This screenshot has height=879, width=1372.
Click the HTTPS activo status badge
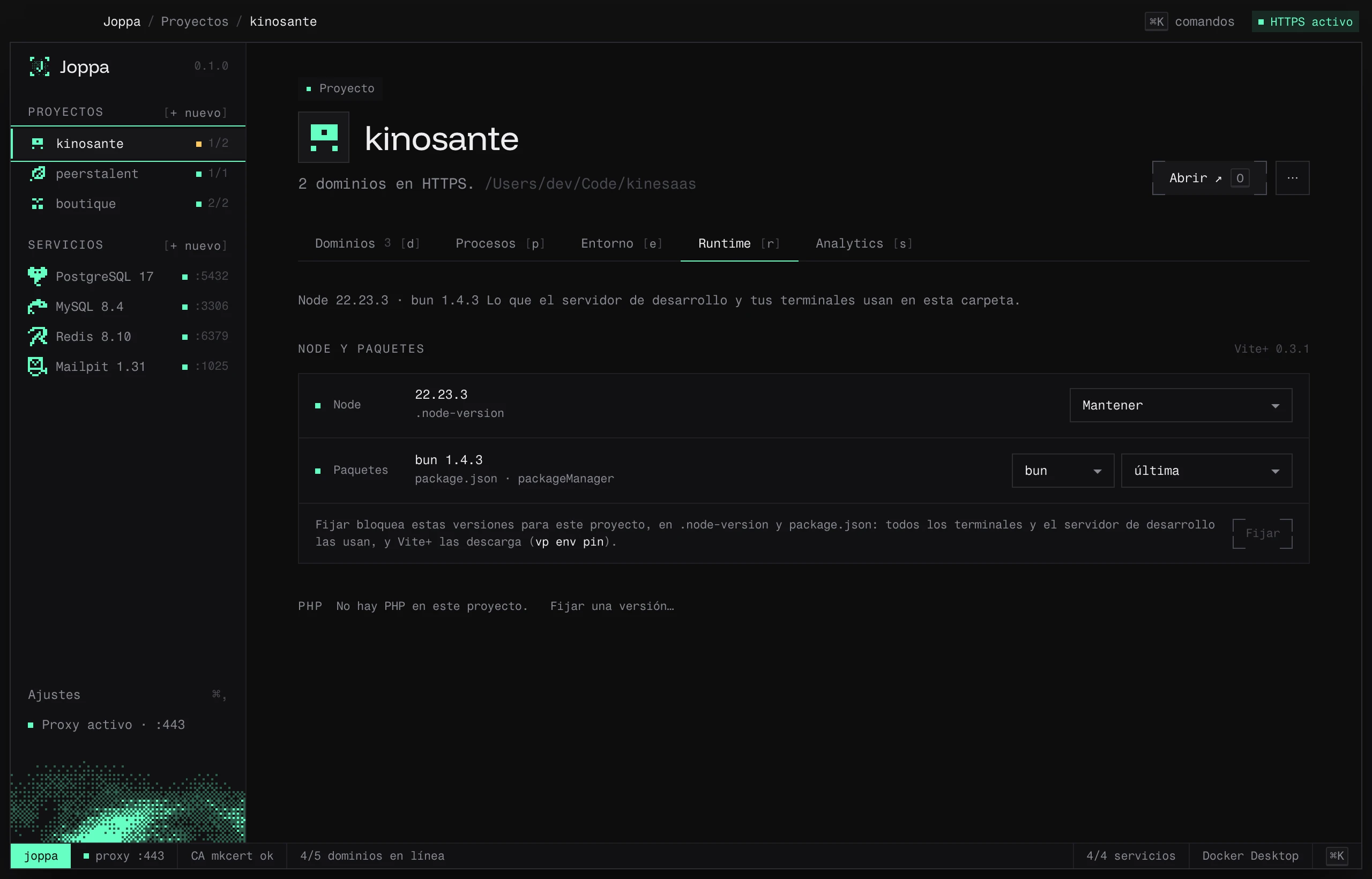[x=1304, y=21]
